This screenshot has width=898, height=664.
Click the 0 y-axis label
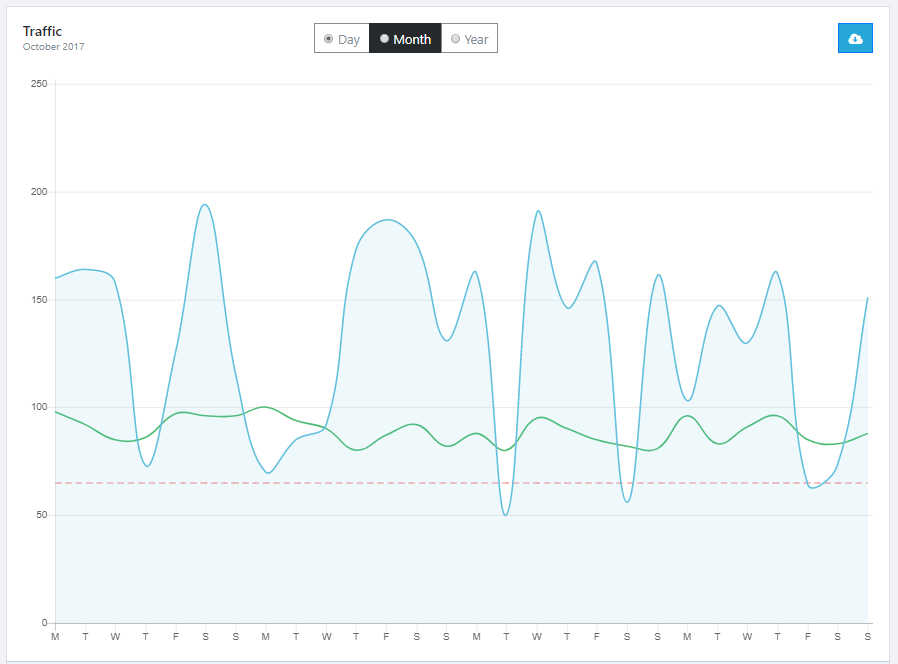tap(45, 623)
